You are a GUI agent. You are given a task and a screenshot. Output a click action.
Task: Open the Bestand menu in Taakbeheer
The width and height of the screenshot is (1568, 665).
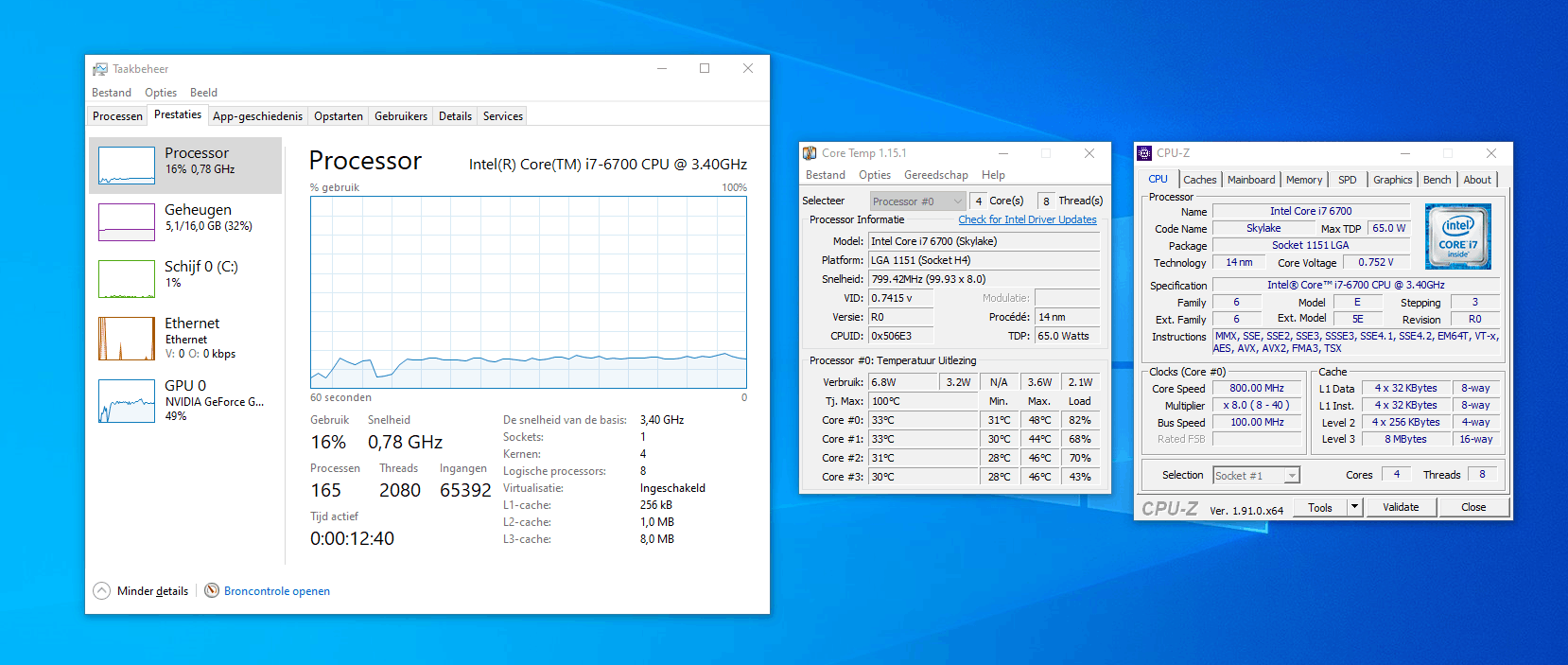click(x=112, y=93)
